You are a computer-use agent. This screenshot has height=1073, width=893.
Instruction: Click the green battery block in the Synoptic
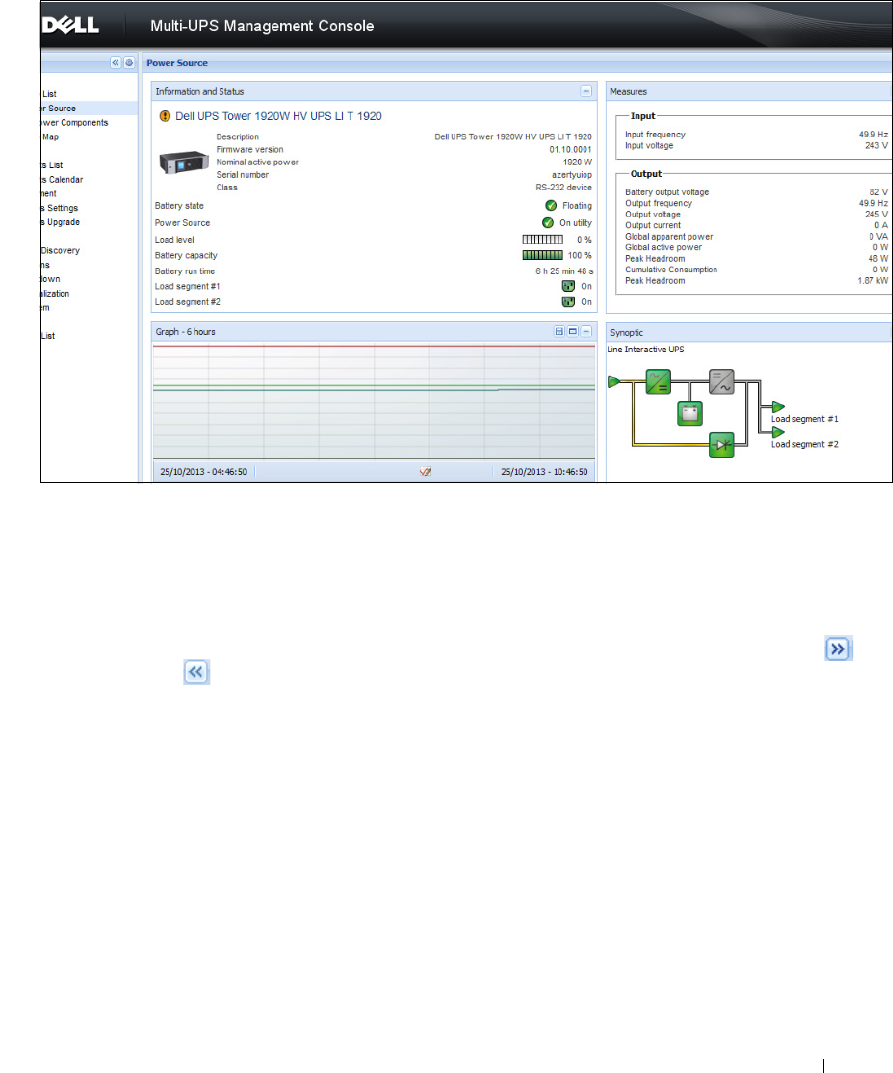(690, 413)
